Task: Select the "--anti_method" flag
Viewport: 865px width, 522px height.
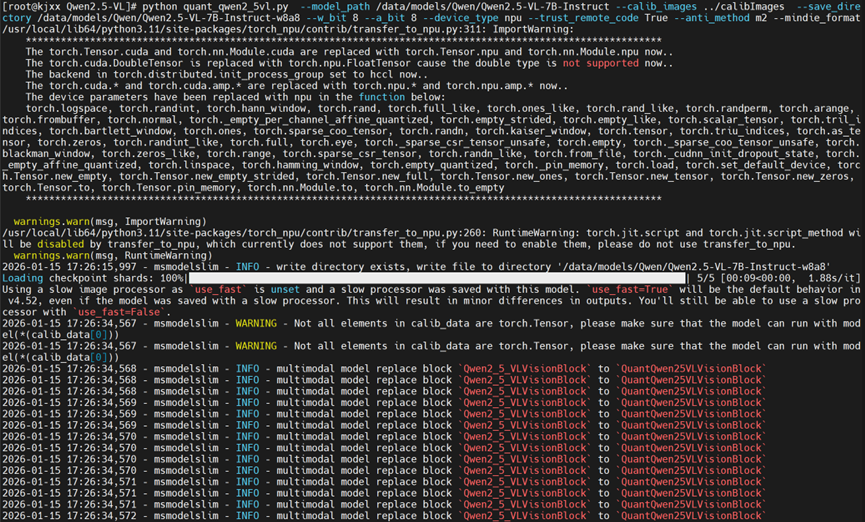Action: tap(712, 18)
